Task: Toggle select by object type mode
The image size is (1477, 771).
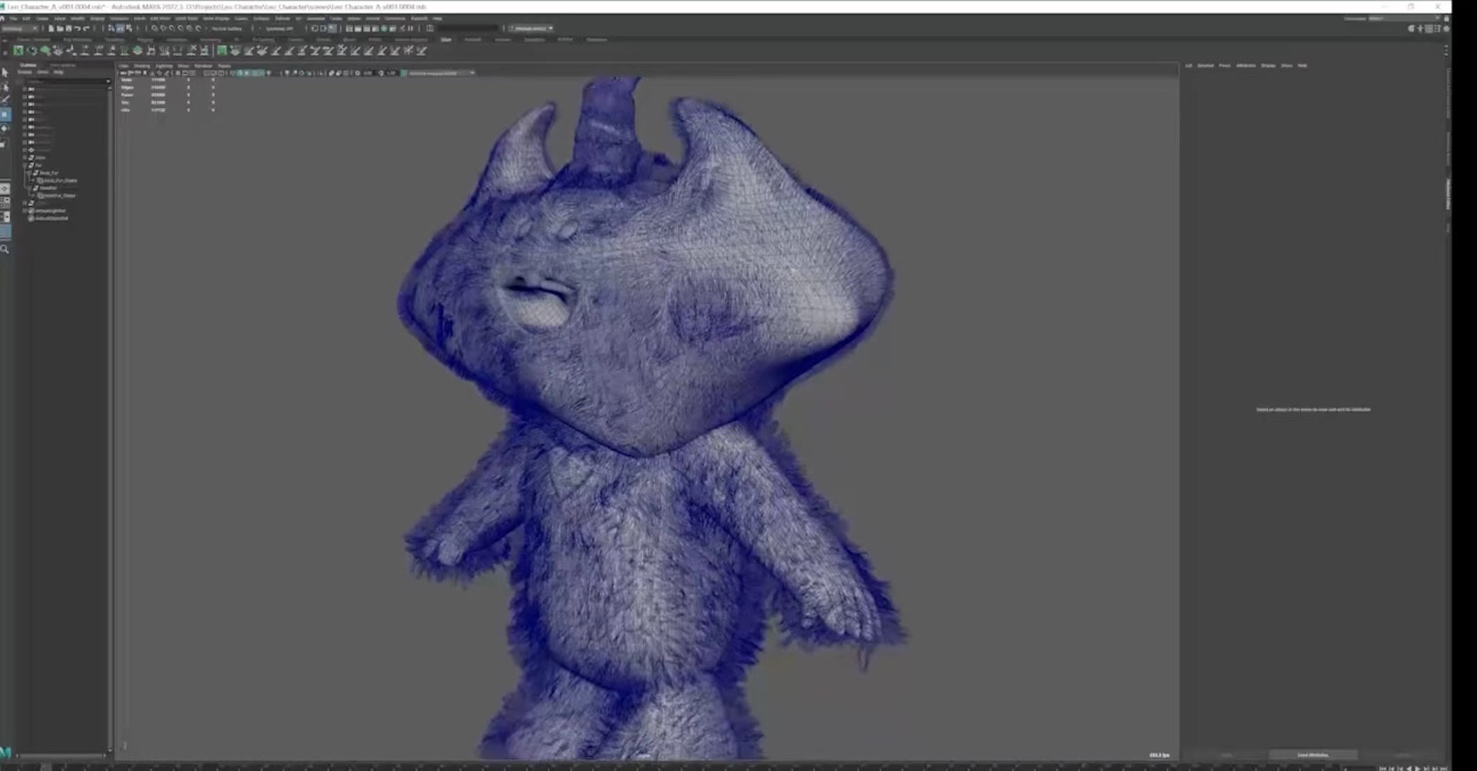Action: tap(119, 28)
